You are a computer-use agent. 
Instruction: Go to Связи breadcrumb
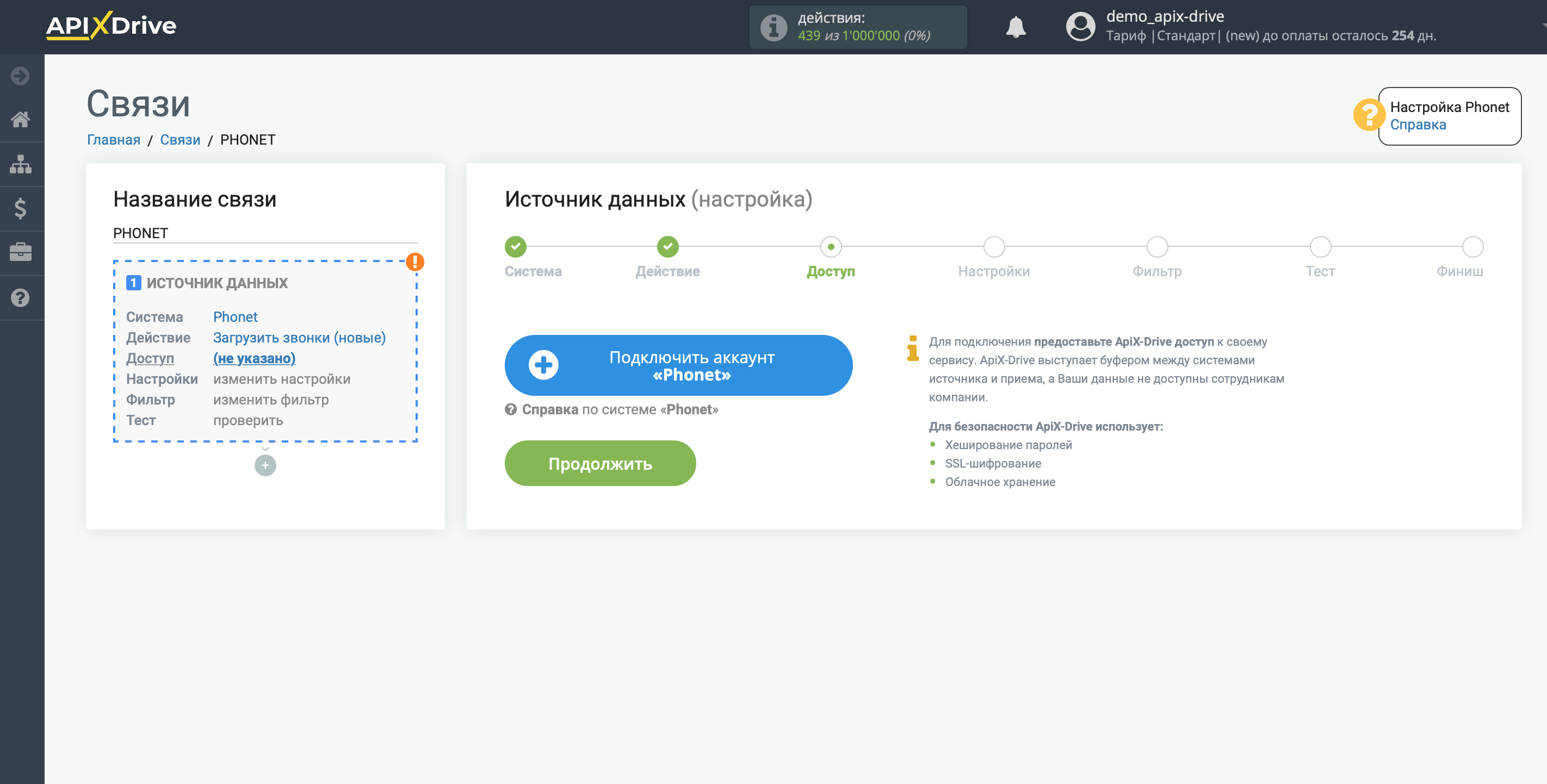click(180, 140)
